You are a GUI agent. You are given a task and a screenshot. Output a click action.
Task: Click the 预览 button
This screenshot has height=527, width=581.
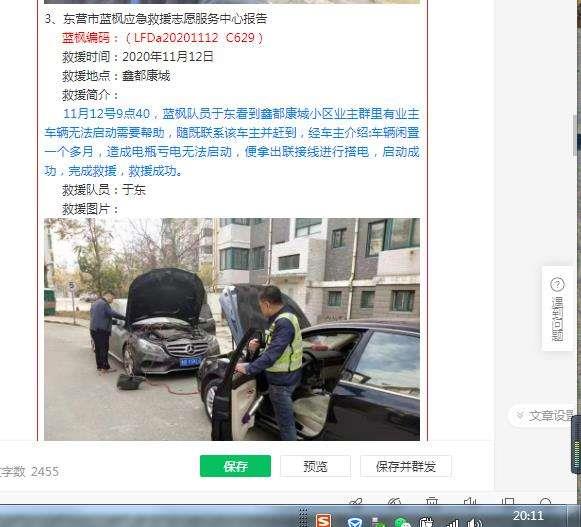[315, 466]
